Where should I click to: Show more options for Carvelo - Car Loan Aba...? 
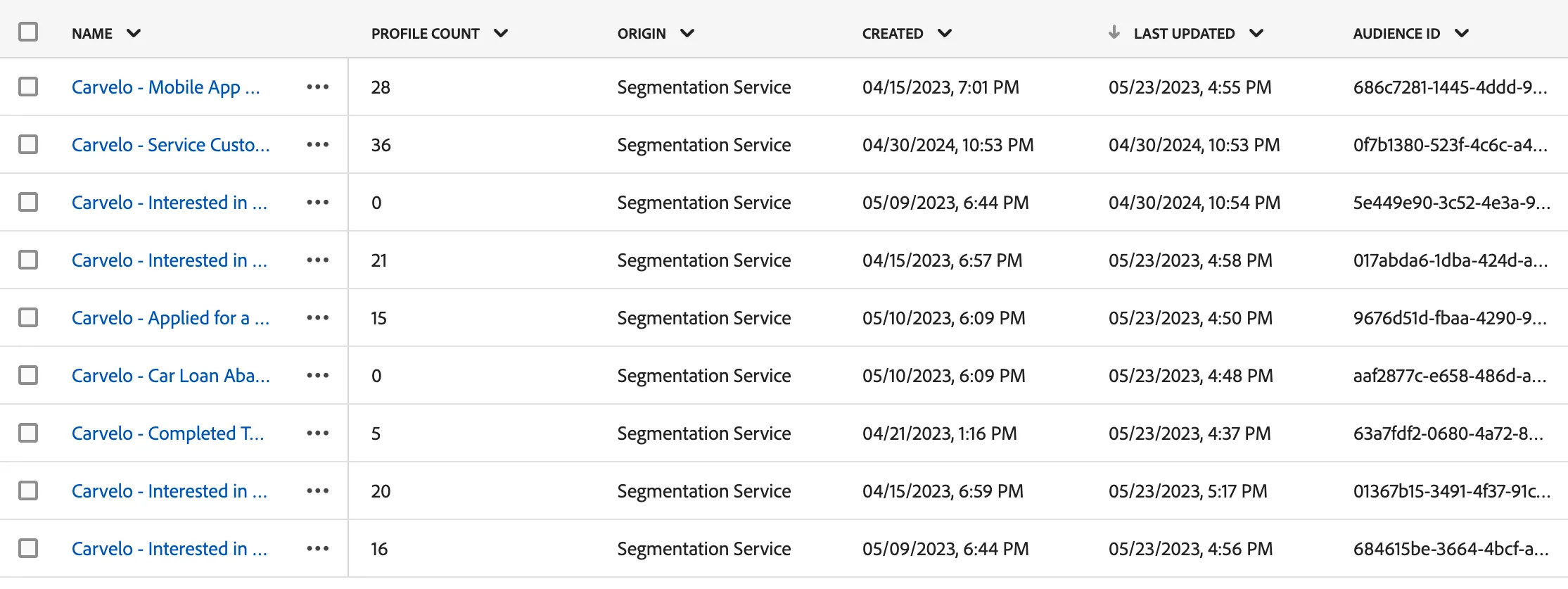(318, 376)
